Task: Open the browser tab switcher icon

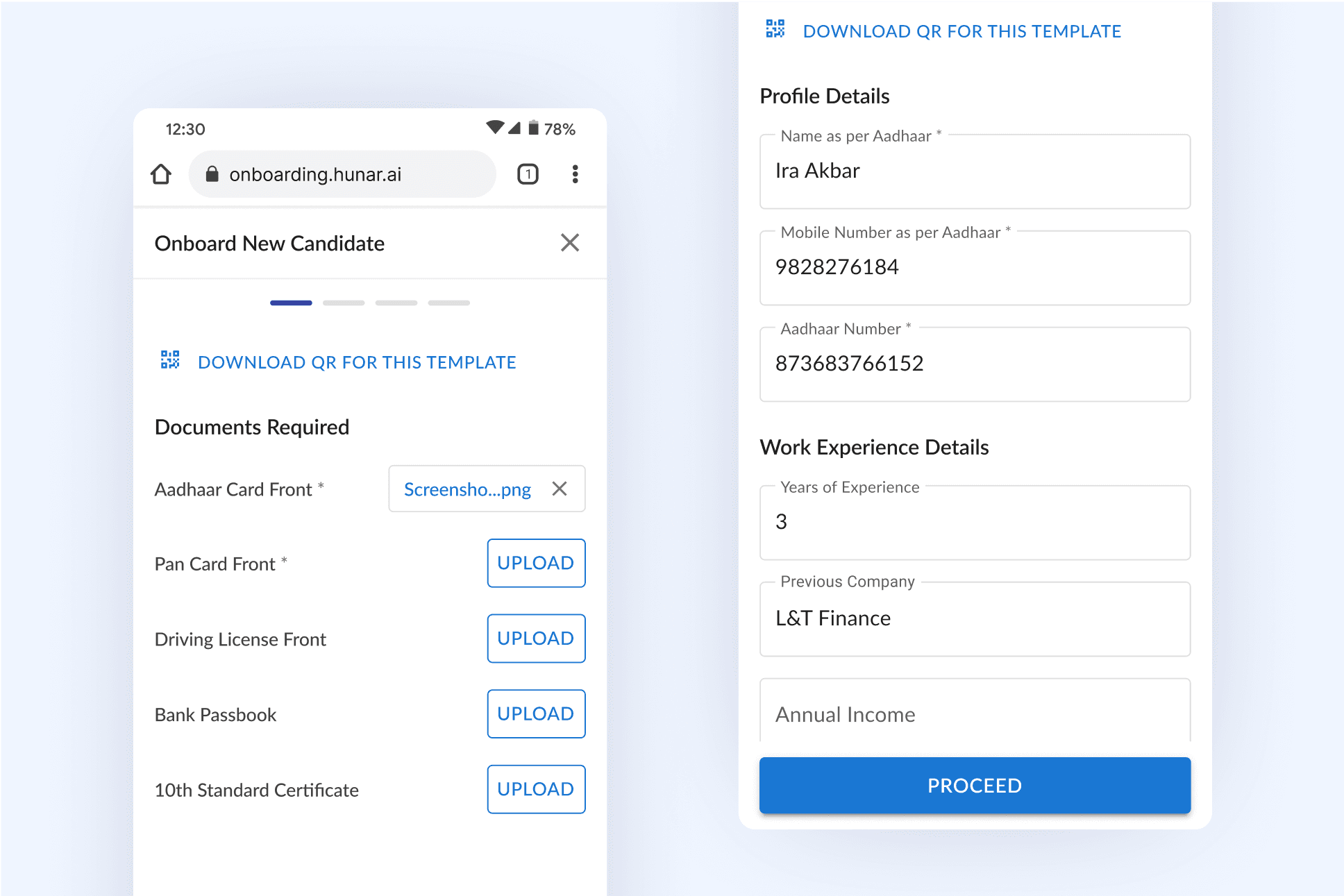Action: (528, 174)
